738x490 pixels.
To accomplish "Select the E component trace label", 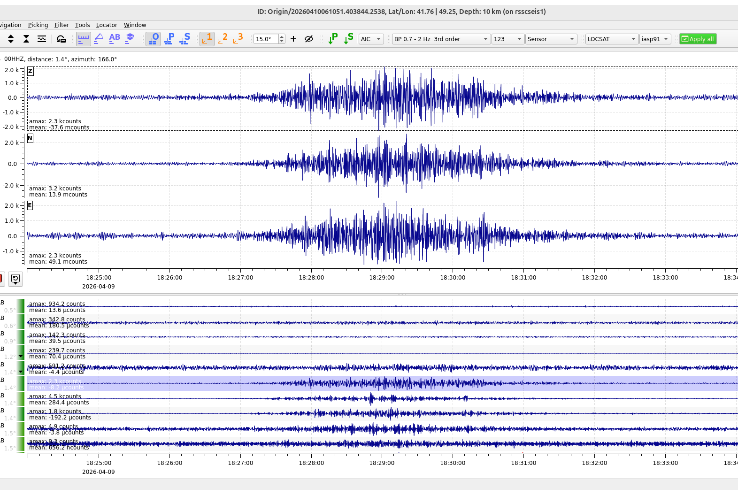I will point(30,206).
